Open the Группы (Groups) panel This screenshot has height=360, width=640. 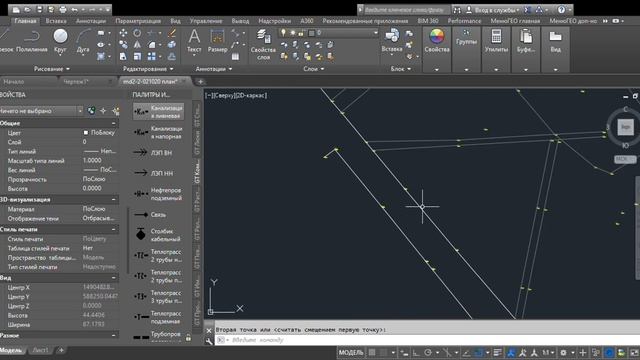tap(466, 37)
